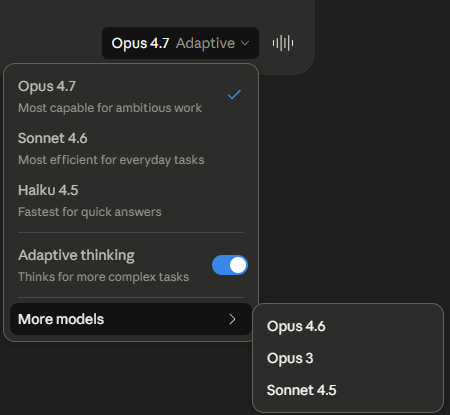The width and height of the screenshot is (450, 415).
Task: Open the Opus 4.7 Adaptive model selector
Action: [x=180, y=43]
